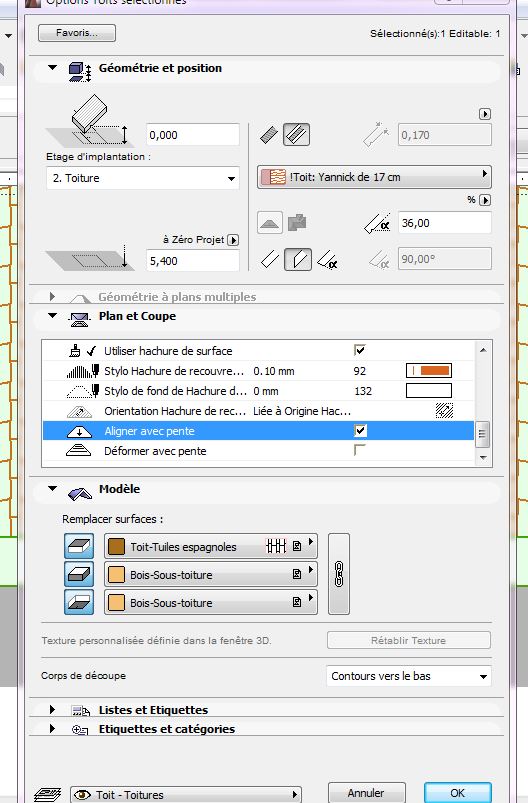This screenshot has width=528, height=803.
Task: Click the Etiquettes et catégories section icon
Action: [x=80, y=730]
